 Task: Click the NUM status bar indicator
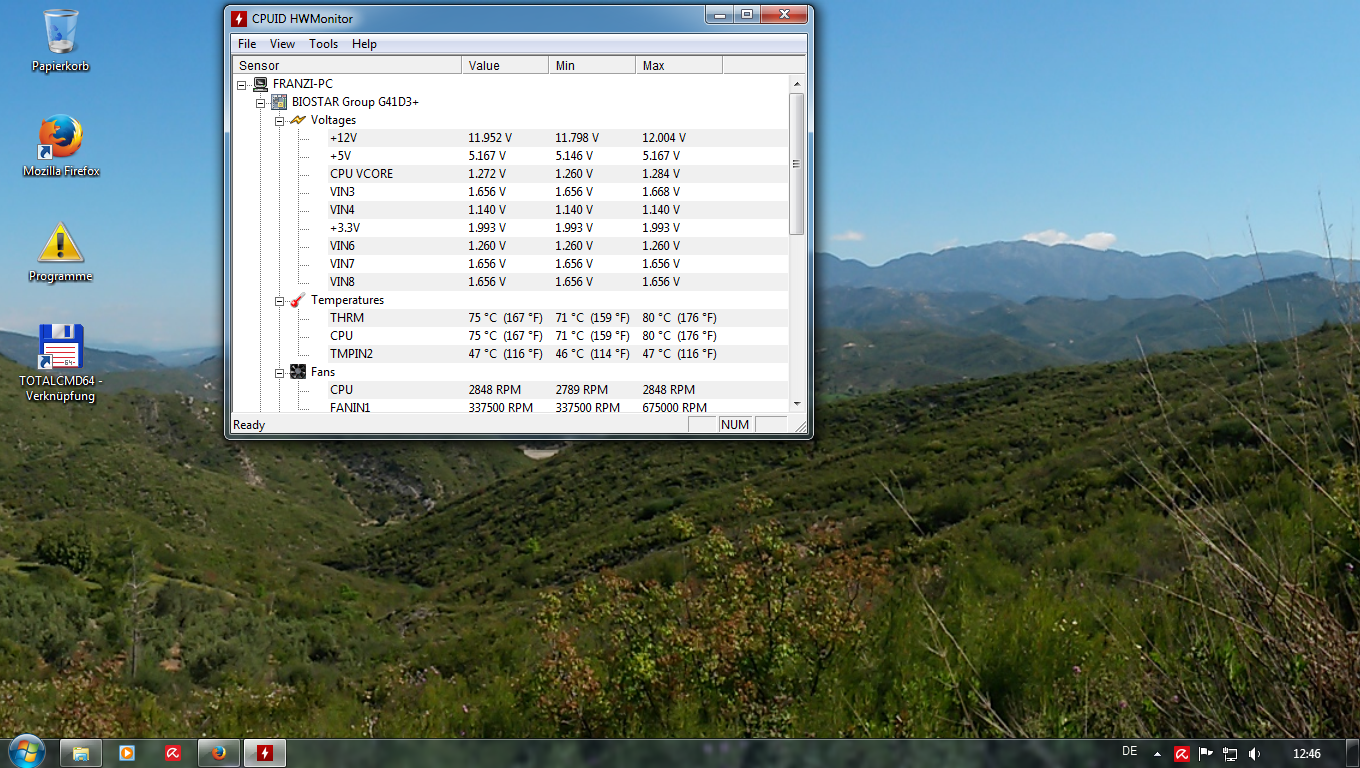[735, 425]
